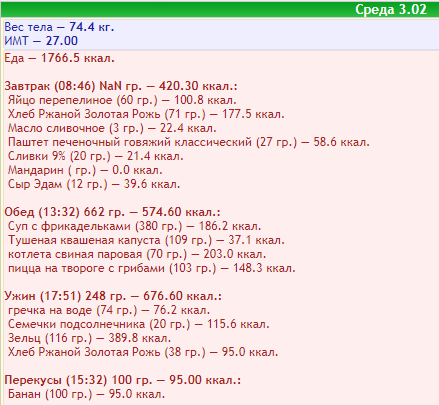The image size is (439, 405).
Task: Open the Обед (13:32) meal heading
Action: pyautogui.click(x=112, y=212)
